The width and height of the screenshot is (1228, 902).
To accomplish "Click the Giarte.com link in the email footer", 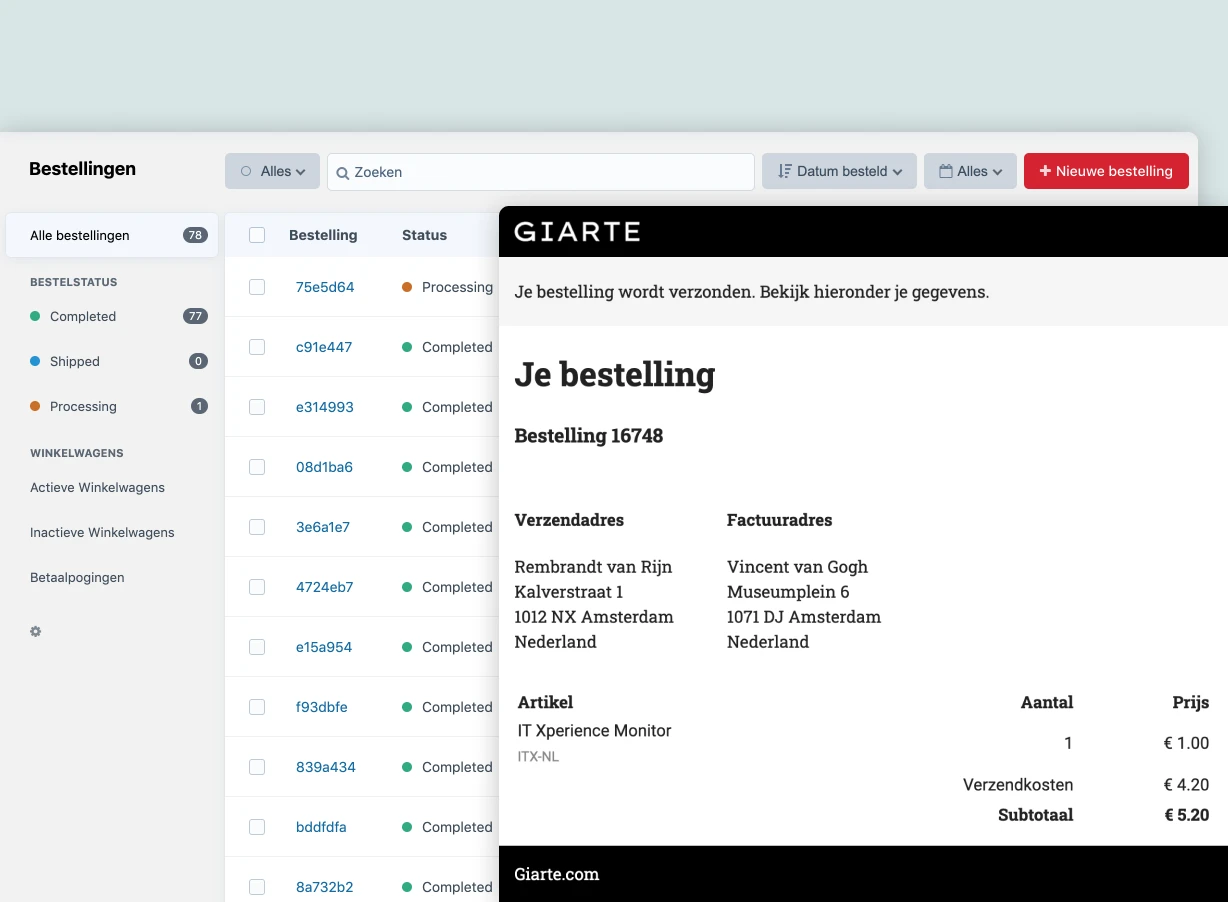I will (557, 874).
